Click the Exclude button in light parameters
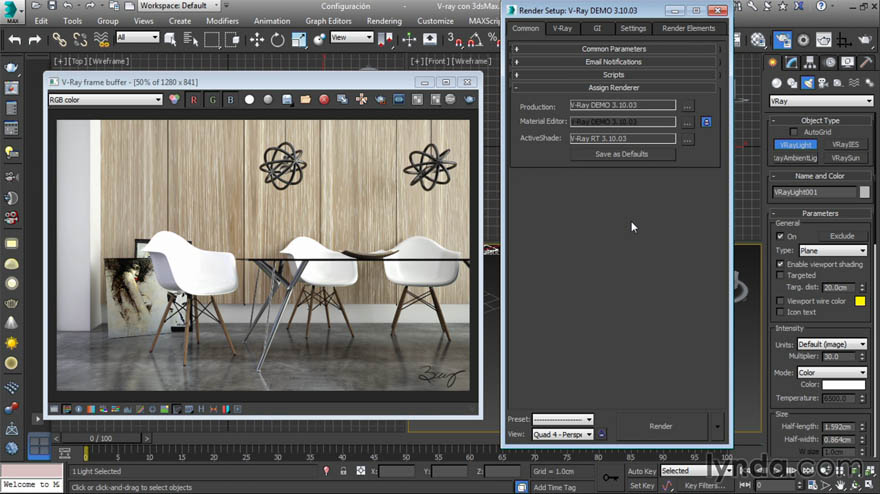This screenshot has width=880, height=494. (x=842, y=236)
